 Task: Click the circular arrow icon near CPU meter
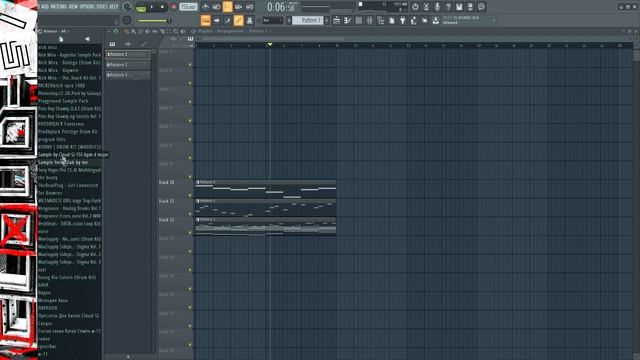415,7
